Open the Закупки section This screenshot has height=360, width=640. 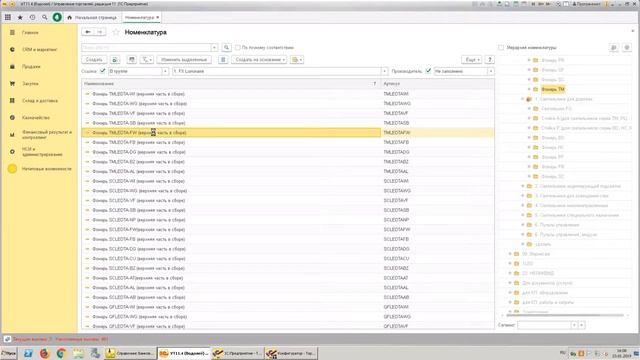(x=39, y=84)
